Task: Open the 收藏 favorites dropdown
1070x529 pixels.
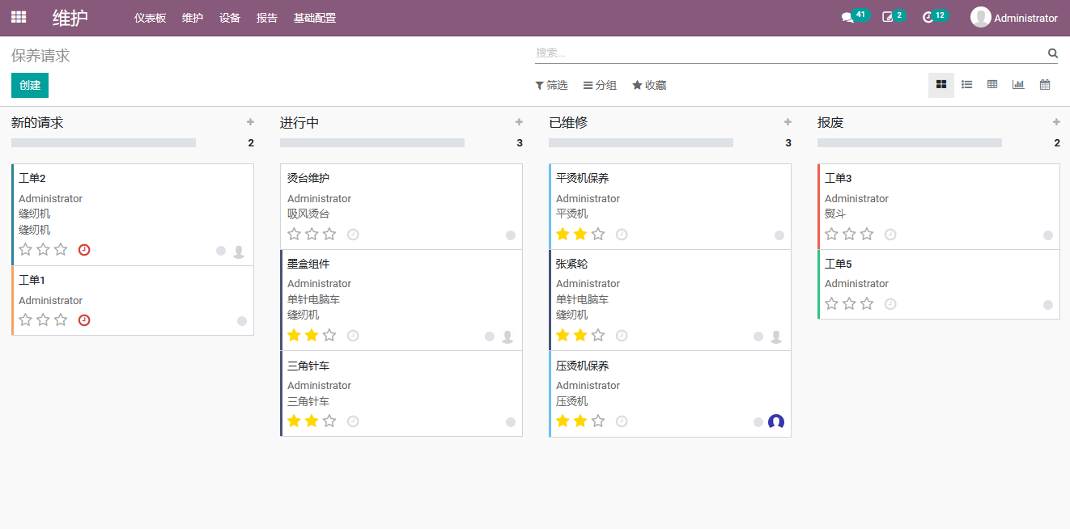Action: pyautogui.click(x=649, y=86)
